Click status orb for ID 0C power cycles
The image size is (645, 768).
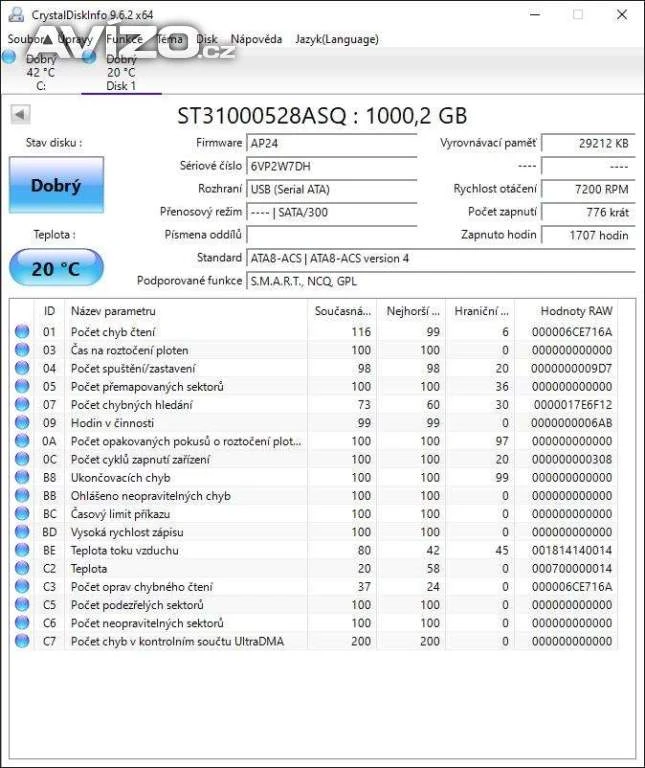[22, 459]
